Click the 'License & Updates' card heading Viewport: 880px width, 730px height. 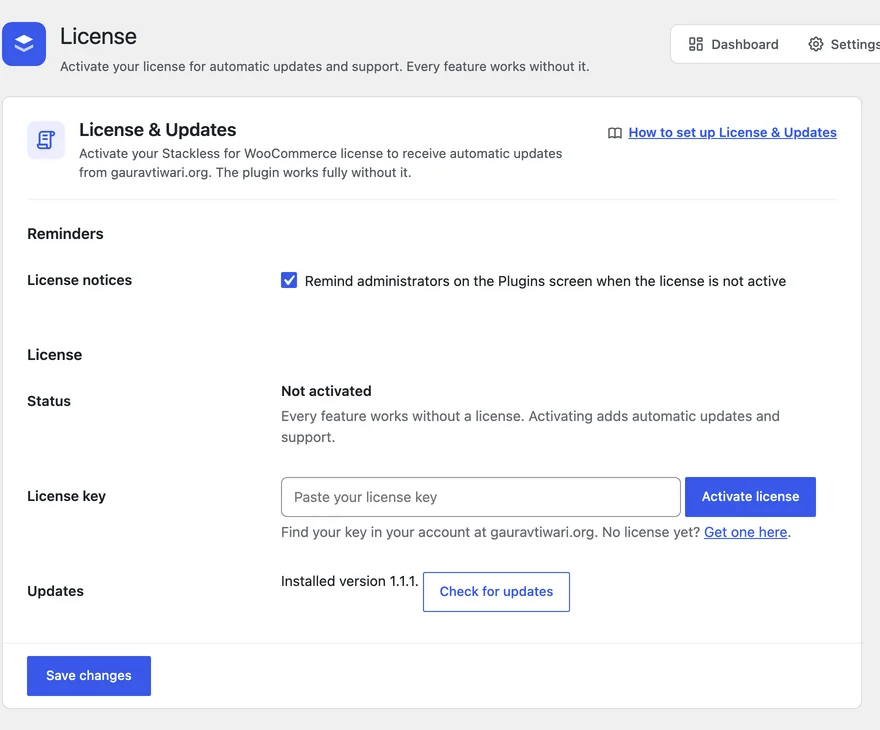158,130
